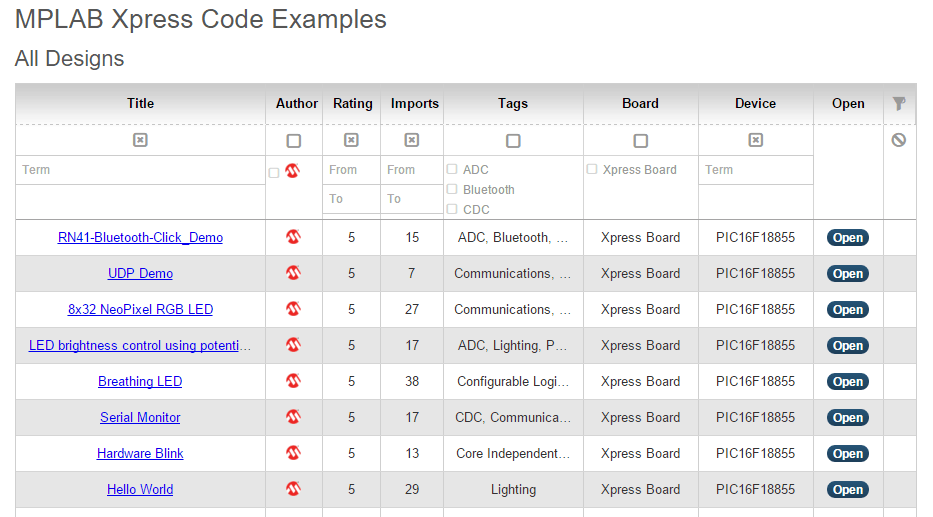Open the UDP Demo link
This screenshot has height=517, width=933.
tap(140, 273)
